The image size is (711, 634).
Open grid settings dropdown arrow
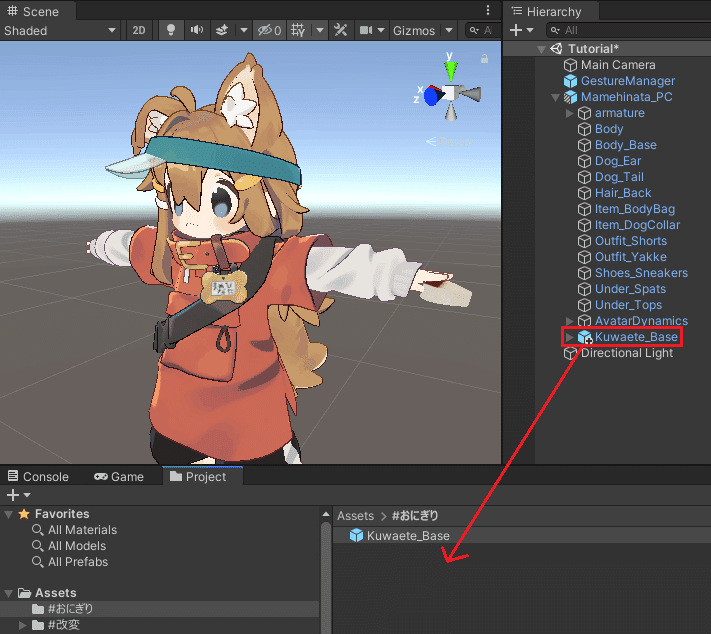coord(320,30)
